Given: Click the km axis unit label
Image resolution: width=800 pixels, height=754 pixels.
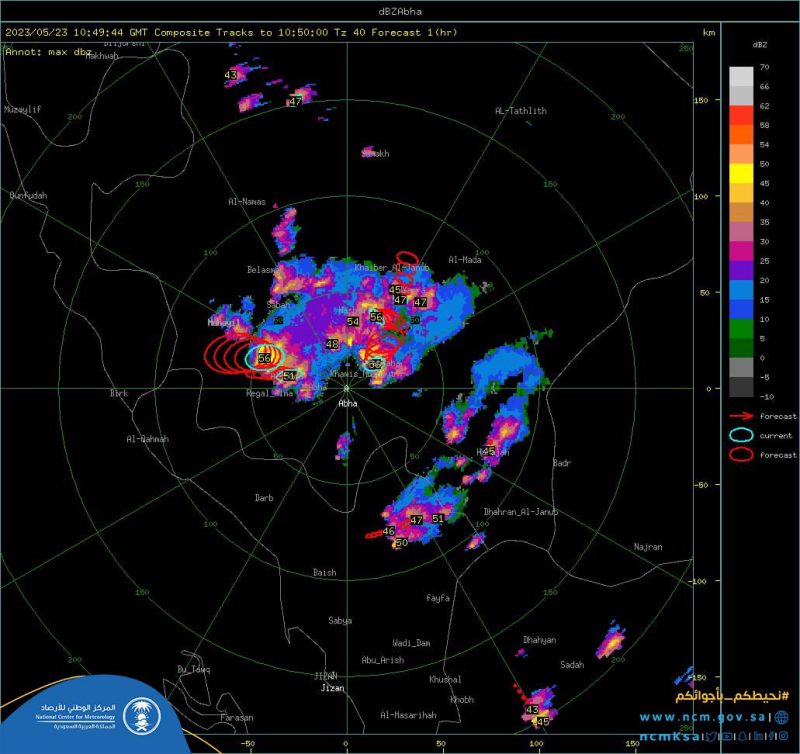Looking at the screenshot, I should click(709, 33).
